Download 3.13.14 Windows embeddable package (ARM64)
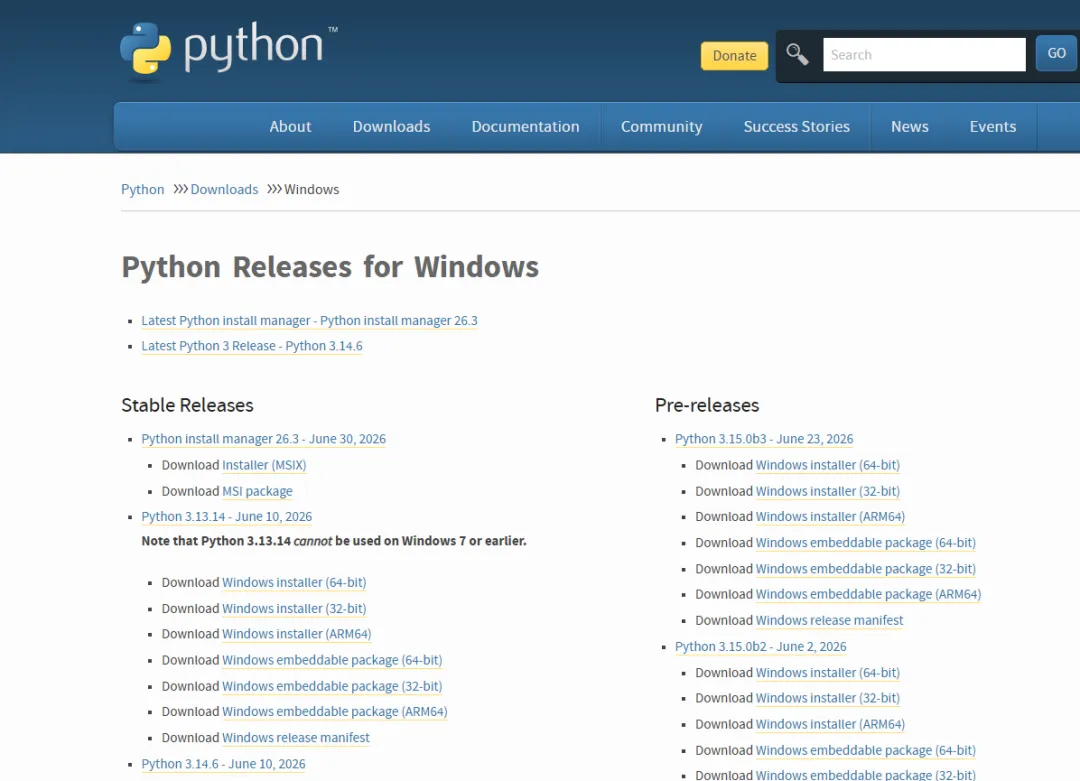 tap(335, 712)
